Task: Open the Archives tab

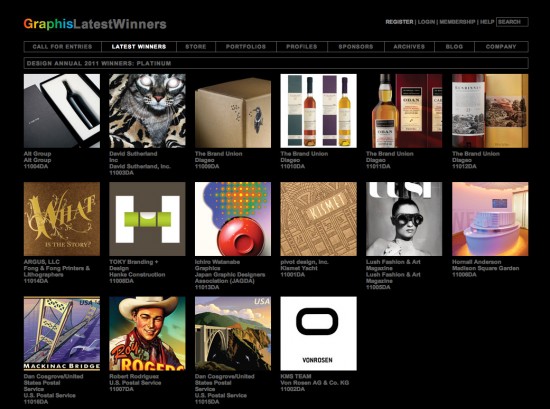Action: point(409,47)
